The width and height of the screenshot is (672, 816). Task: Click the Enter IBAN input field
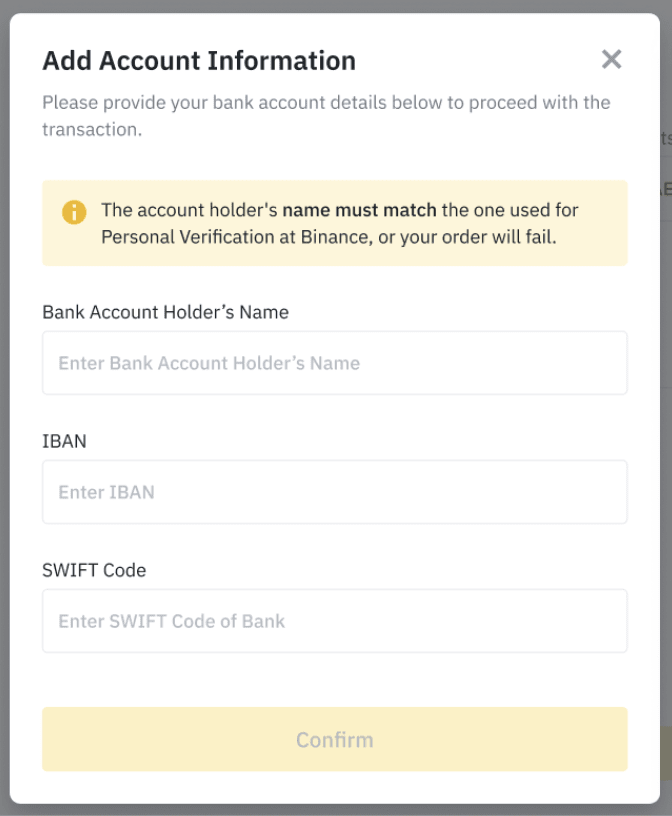tap(334, 492)
